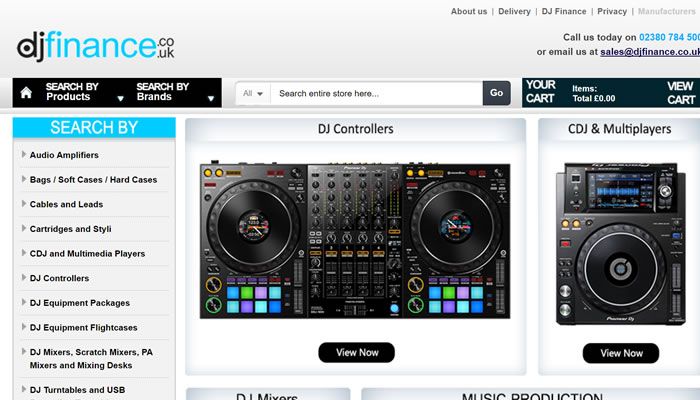Open the DJ Finance top link
Image resolution: width=700 pixels, height=400 pixels.
point(564,12)
